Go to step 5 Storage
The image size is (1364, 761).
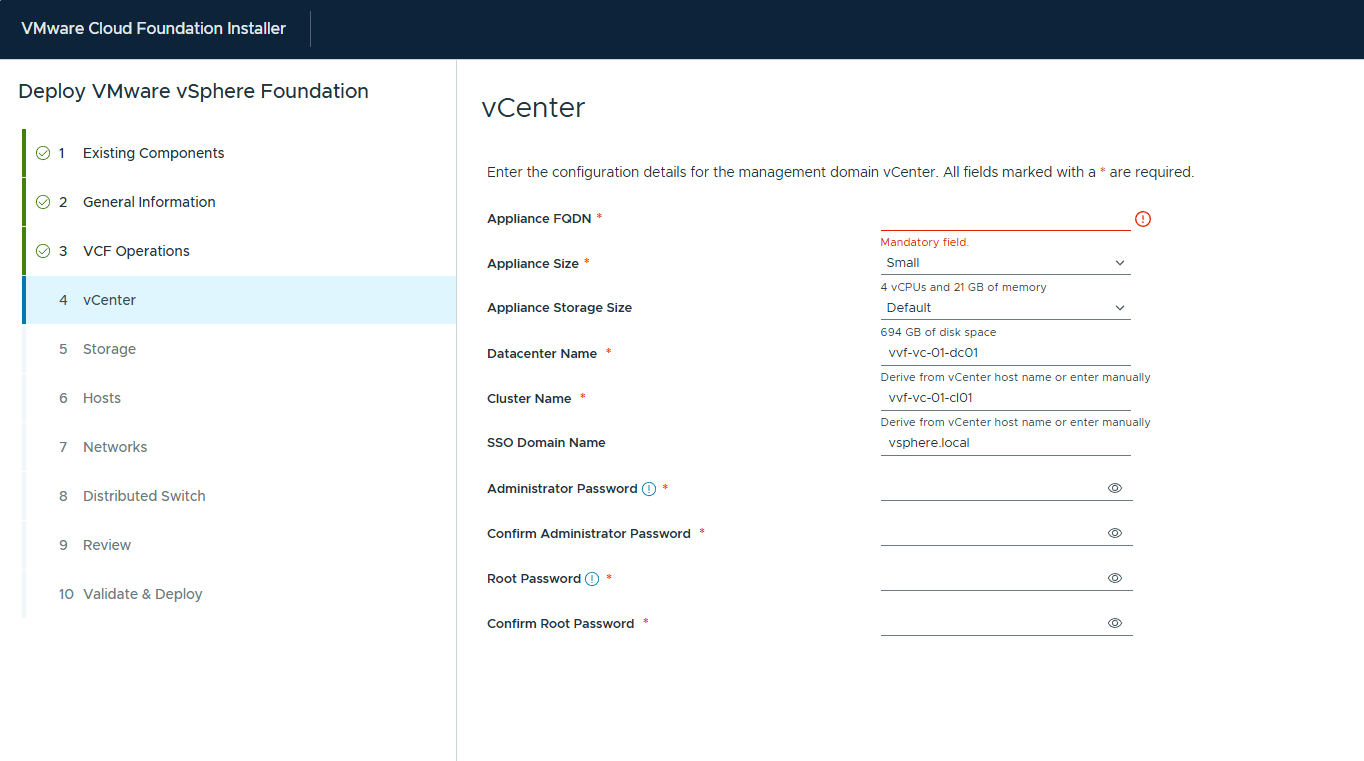coord(109,349)
